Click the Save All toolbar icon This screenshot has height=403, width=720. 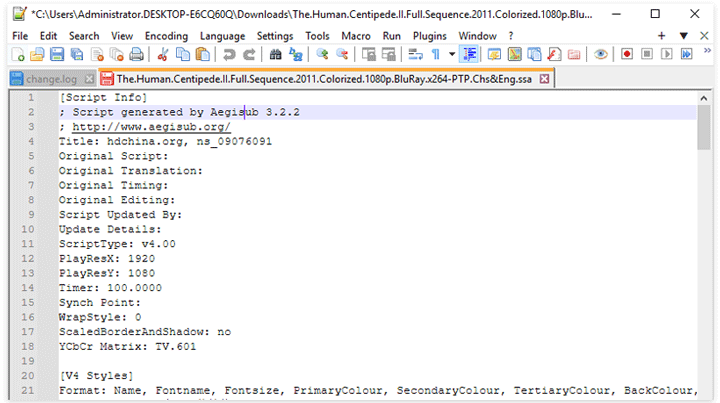coord(77,55)
